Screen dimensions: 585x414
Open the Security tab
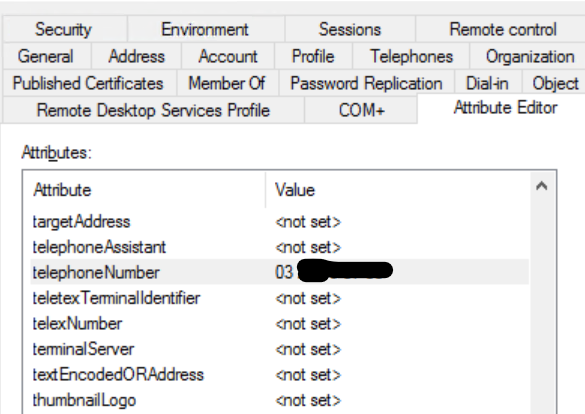tap(64, 29)
